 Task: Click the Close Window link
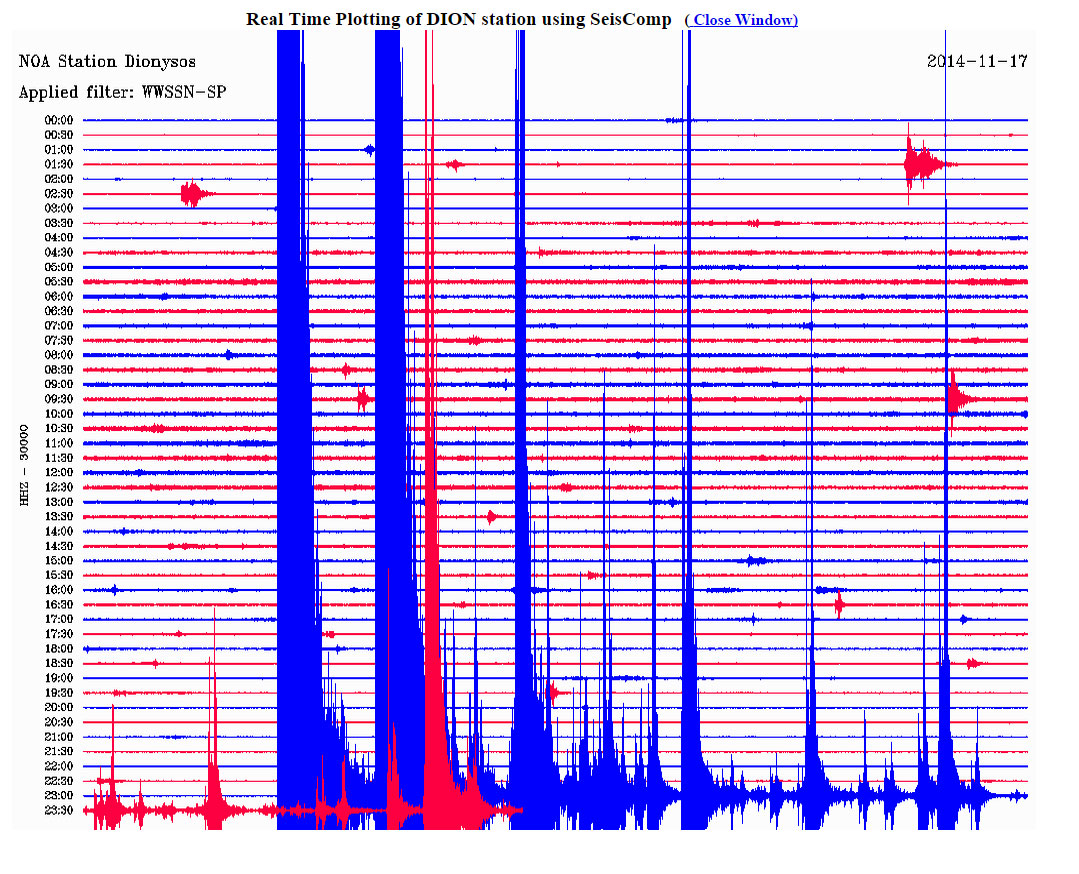click(741, 20)
